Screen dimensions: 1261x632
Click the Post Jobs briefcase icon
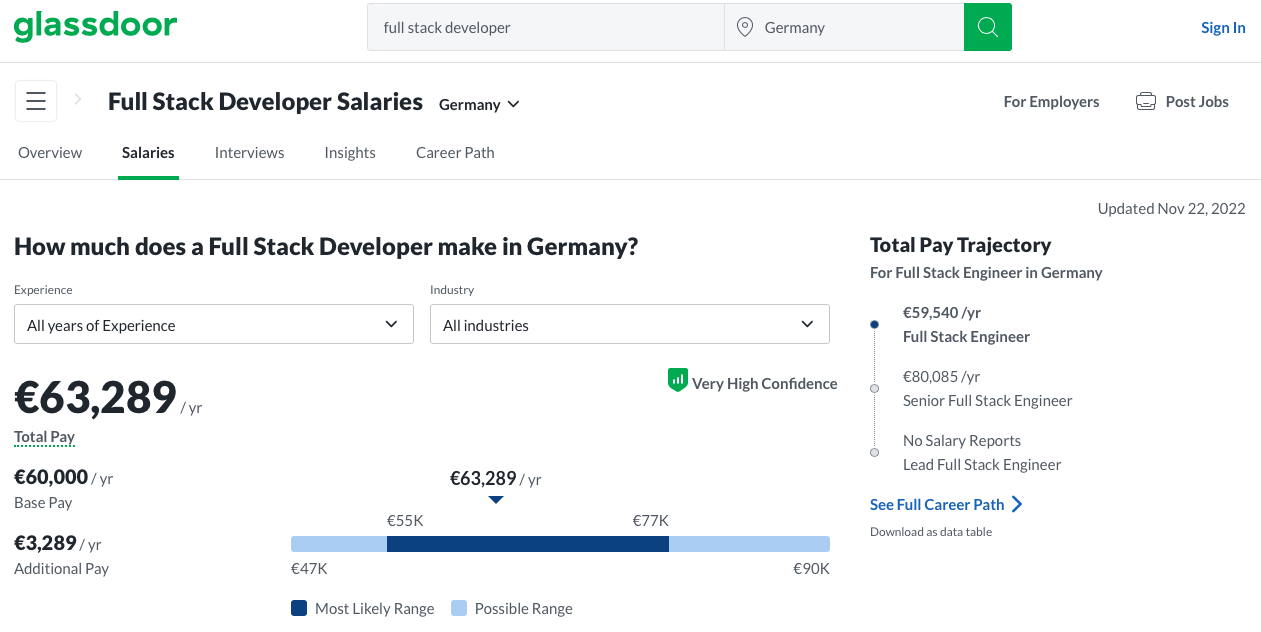pyautogui.click(x=1146, y=101)
